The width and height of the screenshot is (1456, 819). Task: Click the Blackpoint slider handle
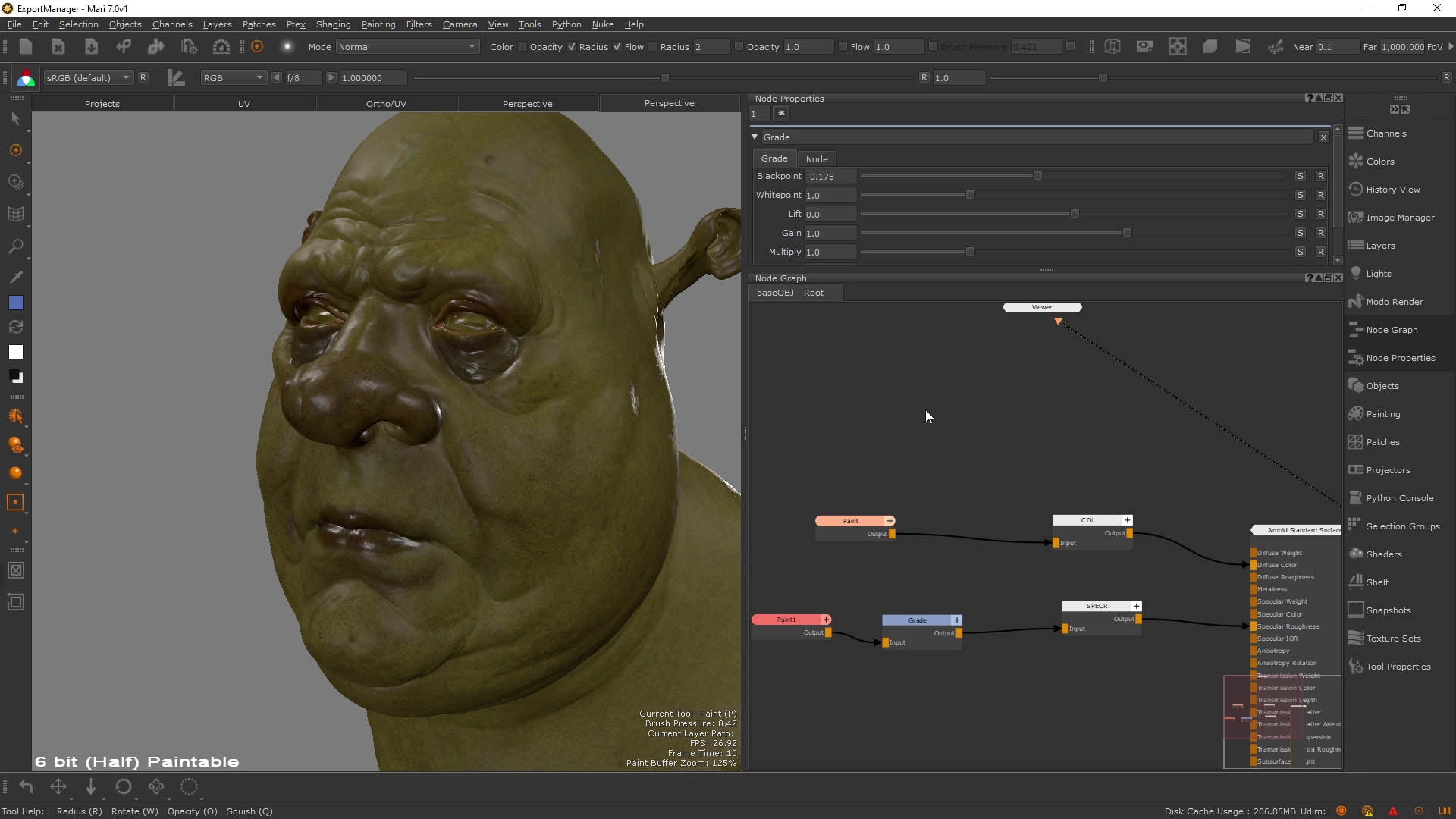pyautogui.click(x=1037, y=176)
